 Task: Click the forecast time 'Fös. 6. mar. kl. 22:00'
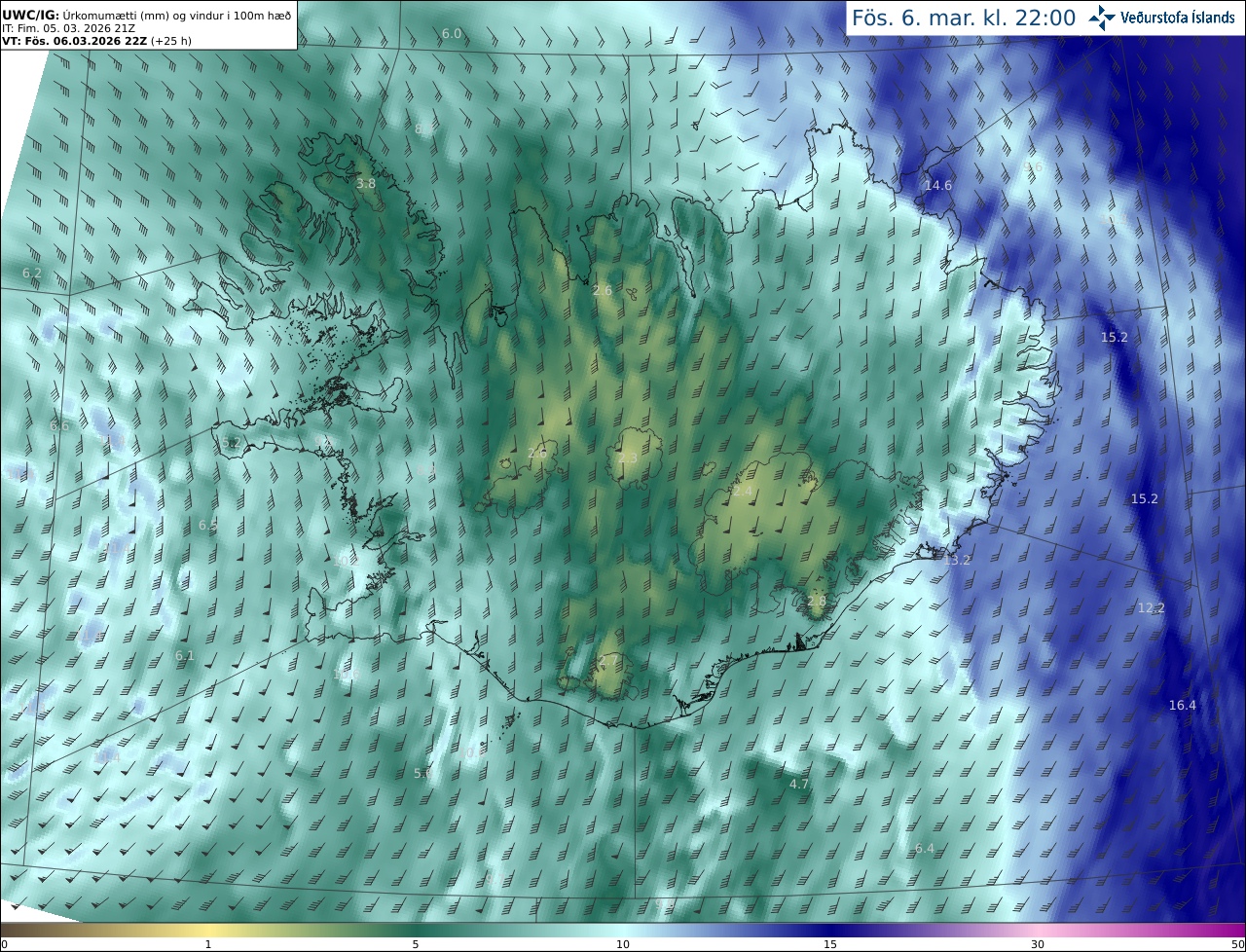point(963,18)
